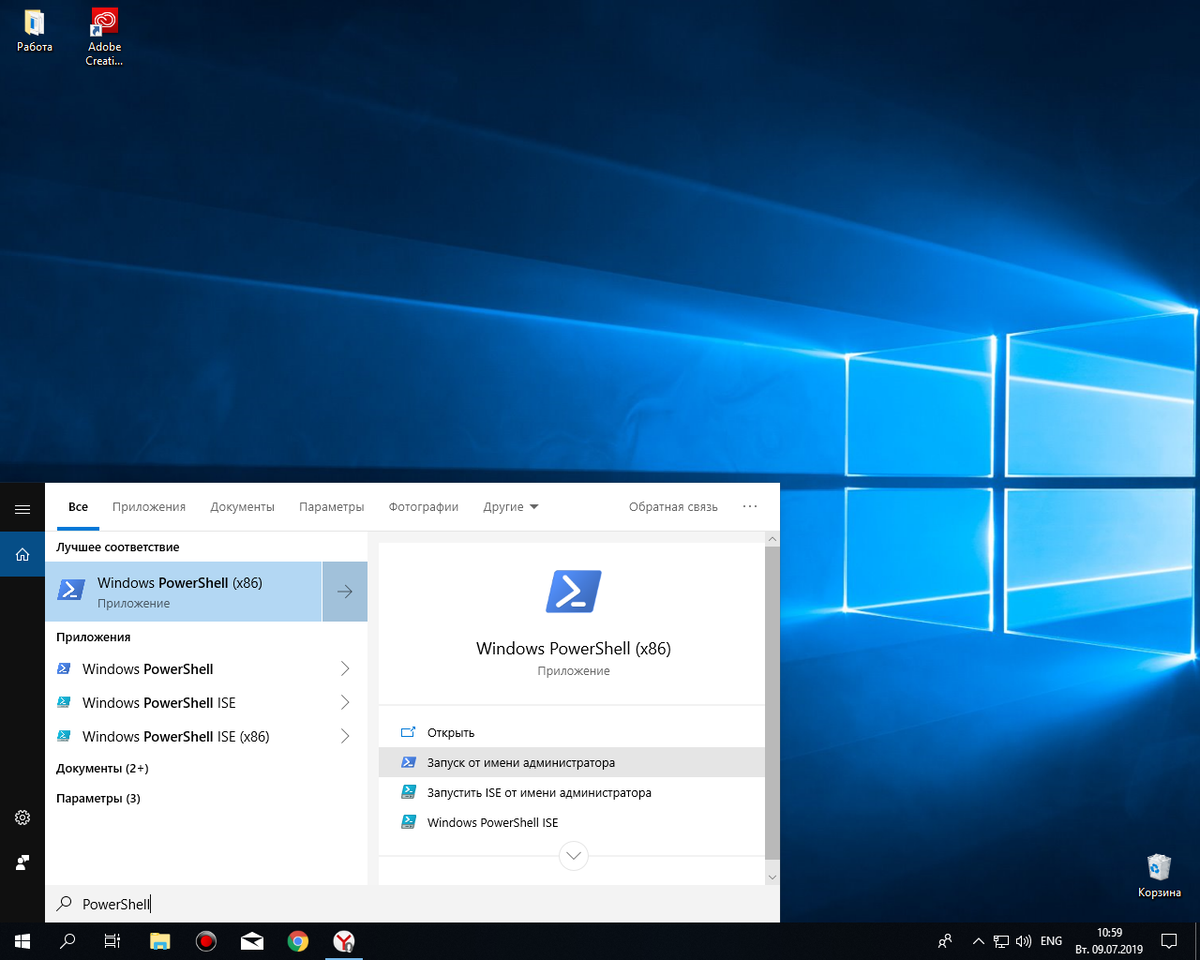Open Task View on the taskbar
This screenshot has height=960, width=1200.
point(113,941)
